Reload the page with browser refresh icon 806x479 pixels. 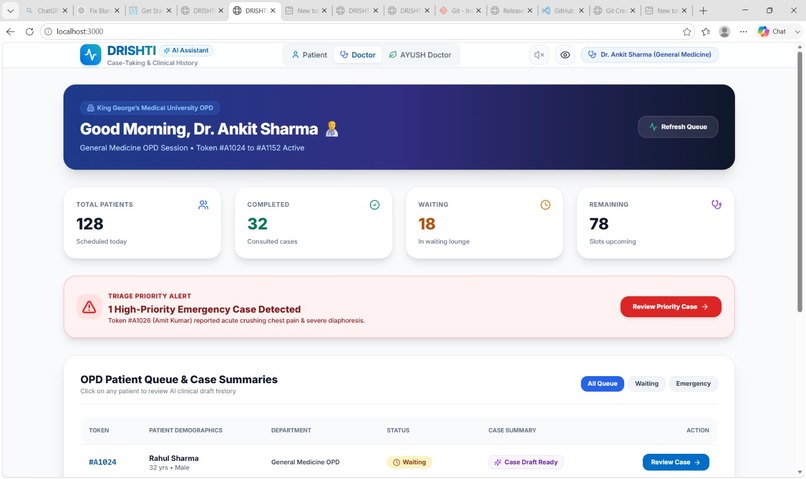click(x=29, y=31)
